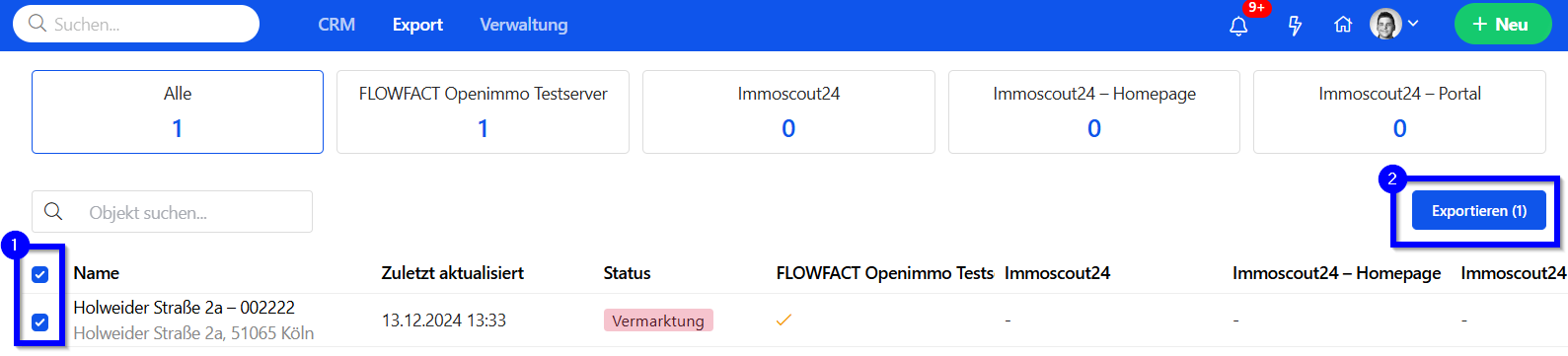Open the CRM menu
1568x356 pixels.
click(x=336, y=25)
